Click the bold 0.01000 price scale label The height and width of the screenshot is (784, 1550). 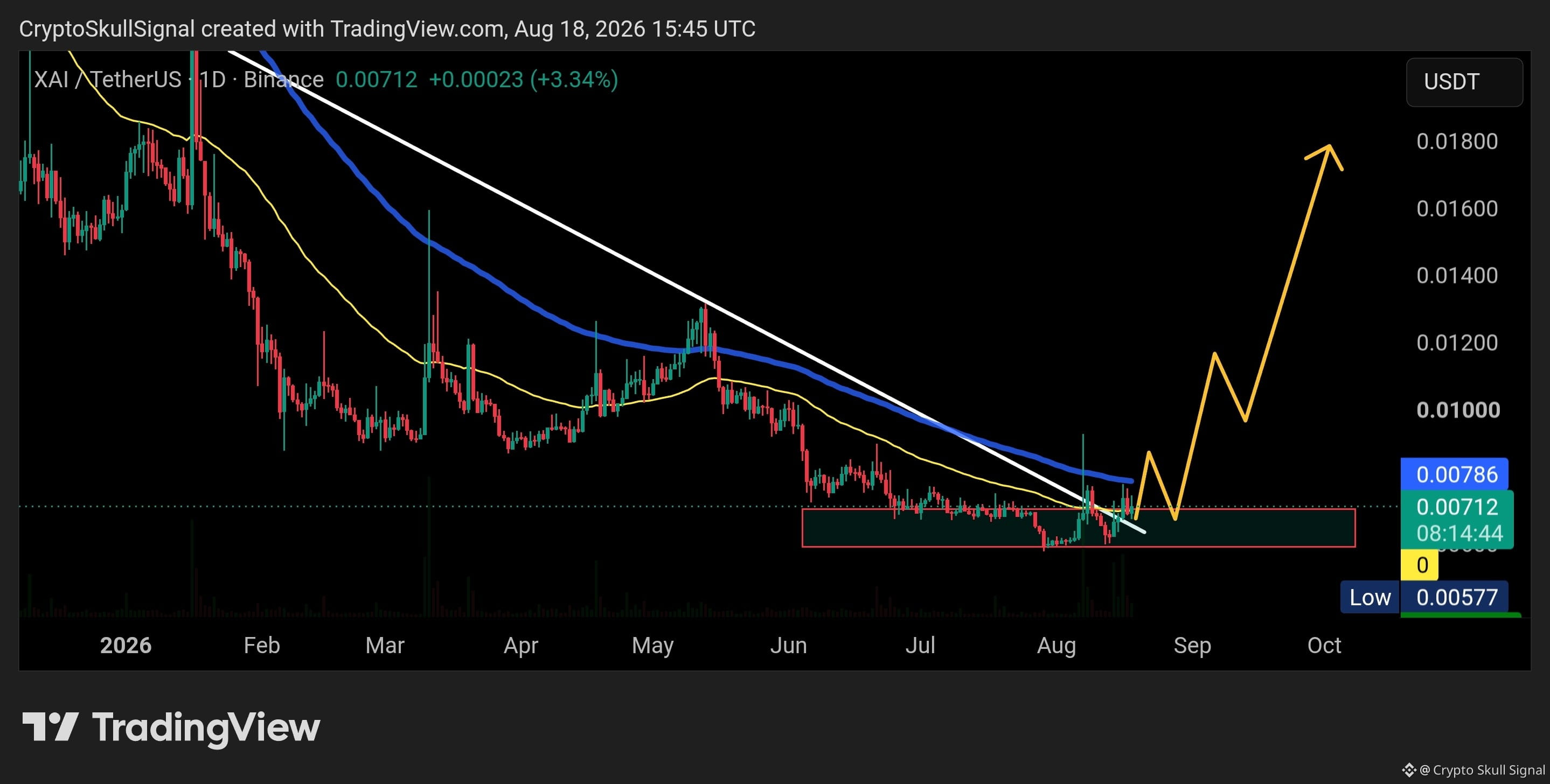1458,410
